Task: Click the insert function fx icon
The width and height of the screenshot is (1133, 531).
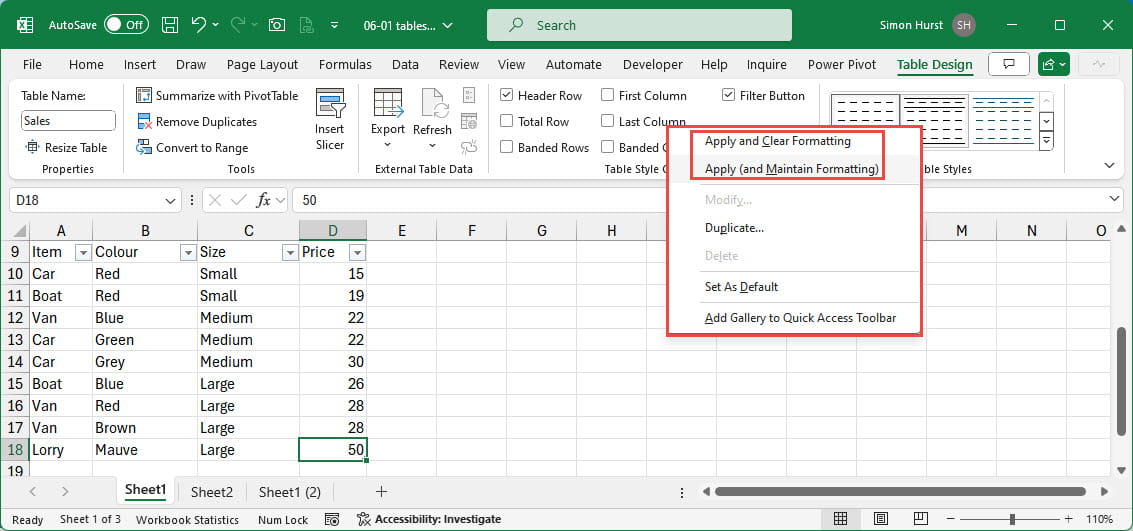Action: click(x=264, y=200)
